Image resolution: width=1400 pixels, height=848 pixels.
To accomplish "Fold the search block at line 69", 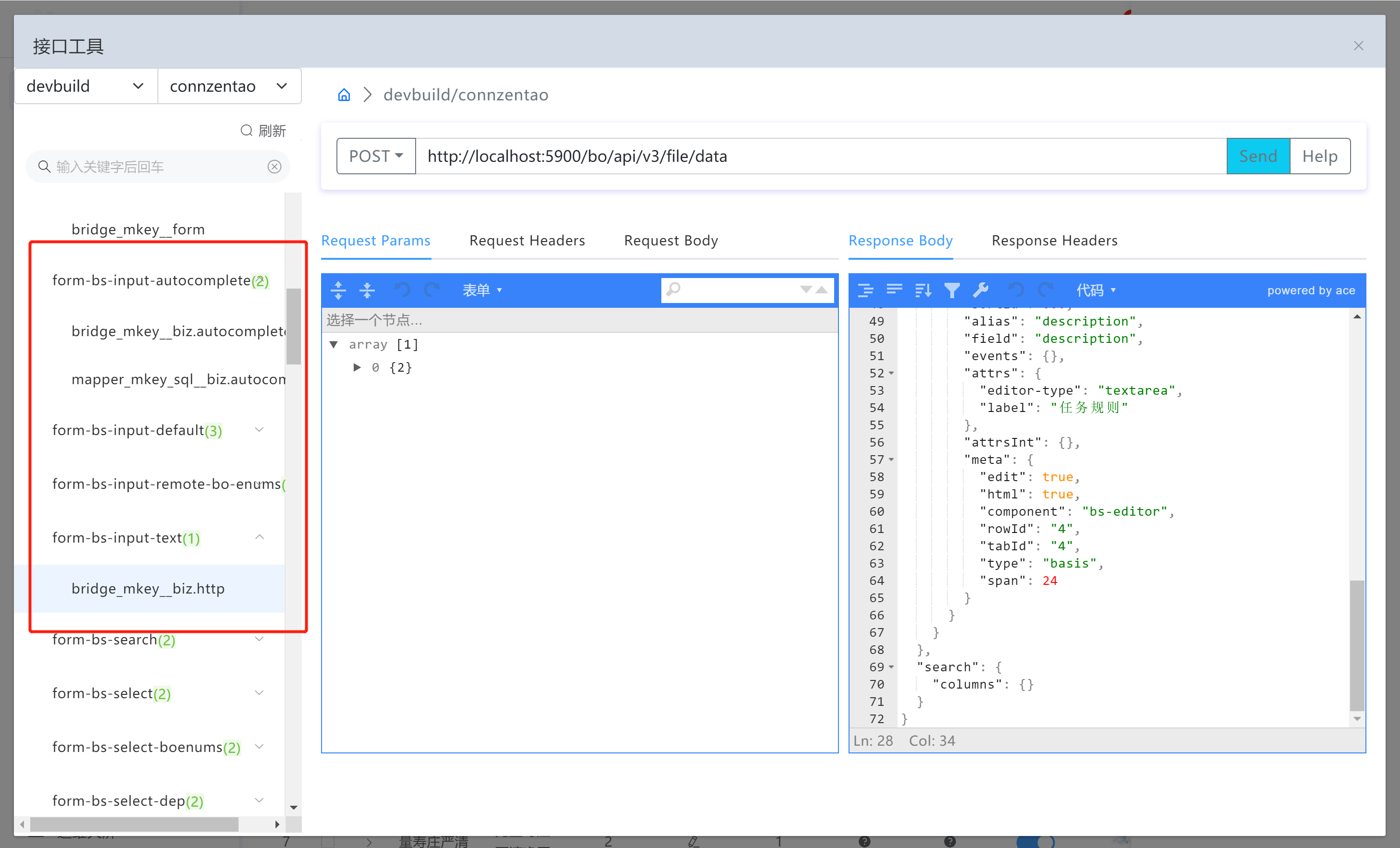I will [x=891, y=667].
